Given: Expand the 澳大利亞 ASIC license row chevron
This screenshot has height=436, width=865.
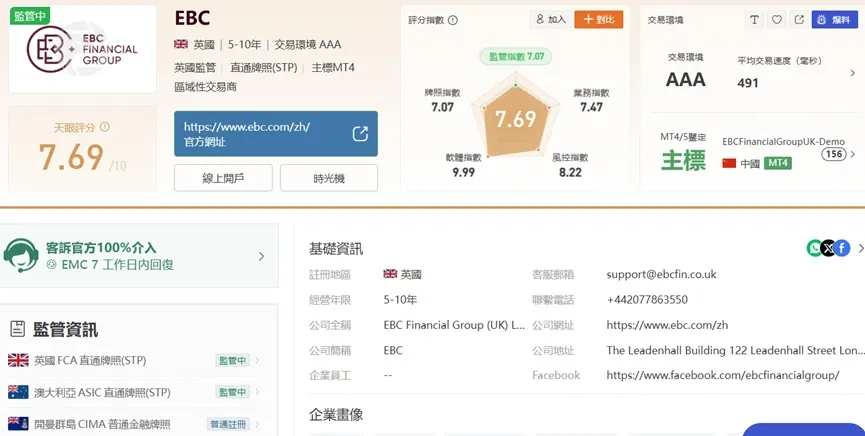Looking at the screenshot, I should pos(257,392).
